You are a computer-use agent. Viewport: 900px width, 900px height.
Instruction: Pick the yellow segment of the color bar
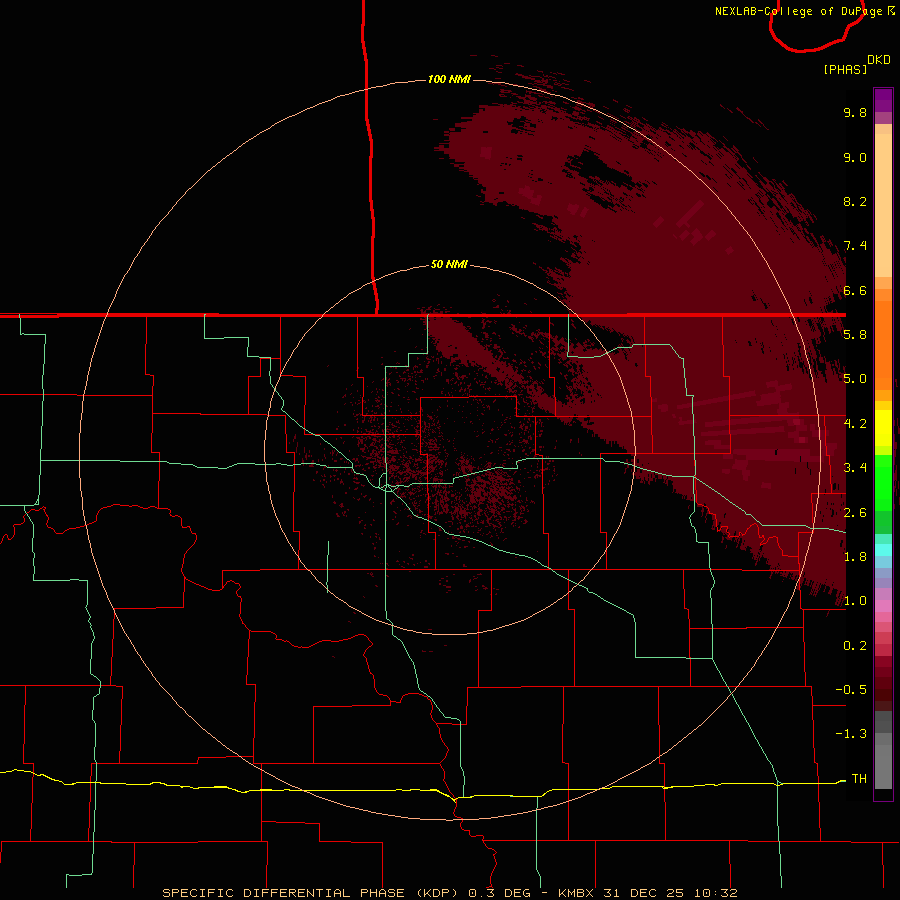point(883,428)
